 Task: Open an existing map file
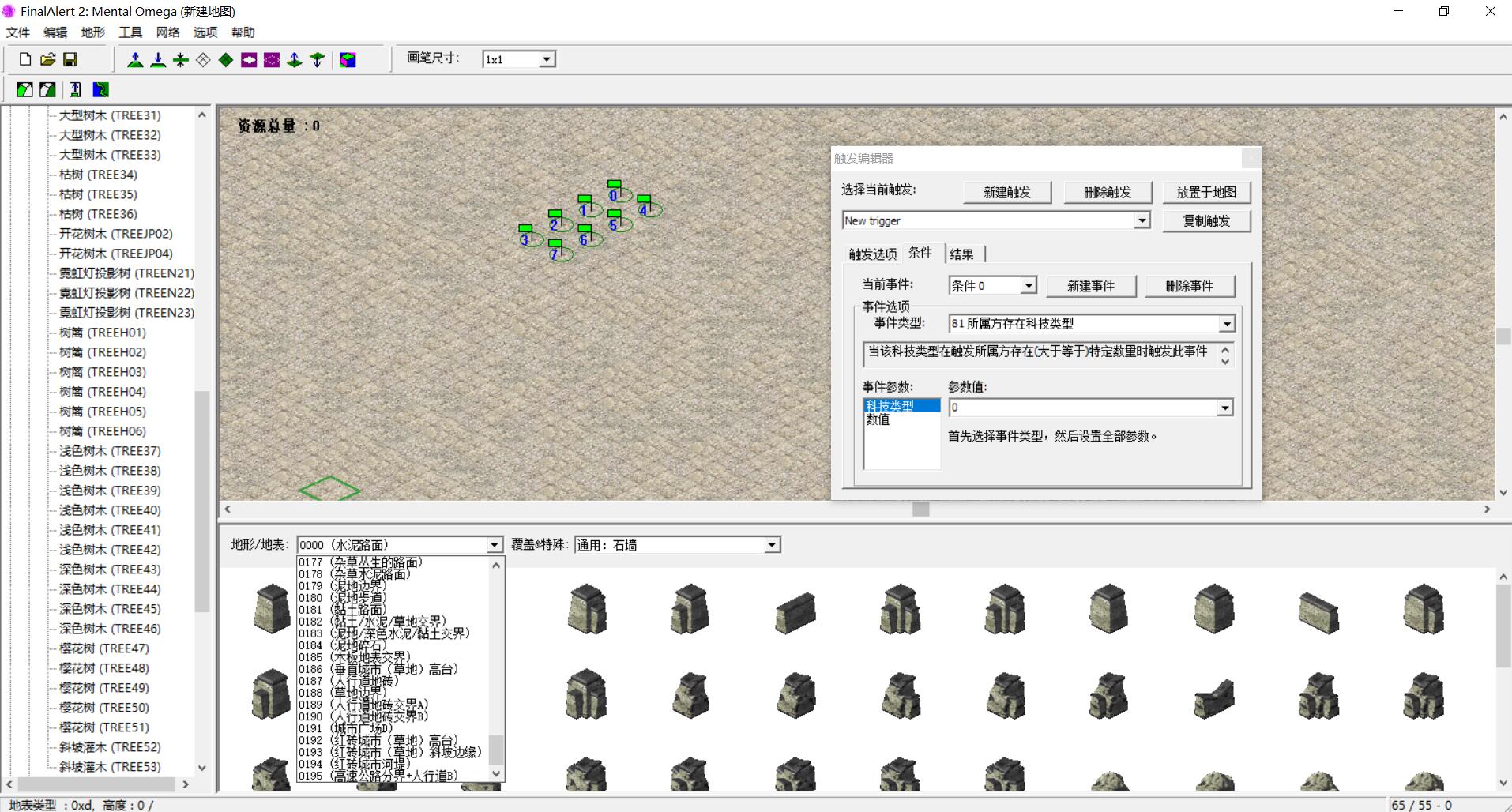pos(47,59)
